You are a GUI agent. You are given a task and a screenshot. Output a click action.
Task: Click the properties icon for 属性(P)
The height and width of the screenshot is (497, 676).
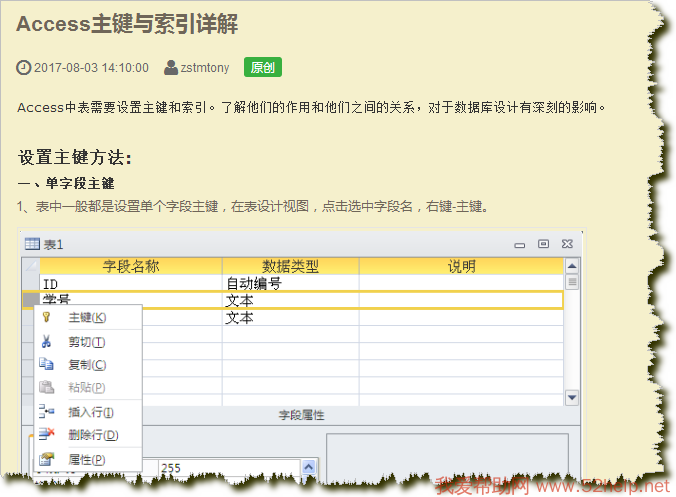pos(46,459)
